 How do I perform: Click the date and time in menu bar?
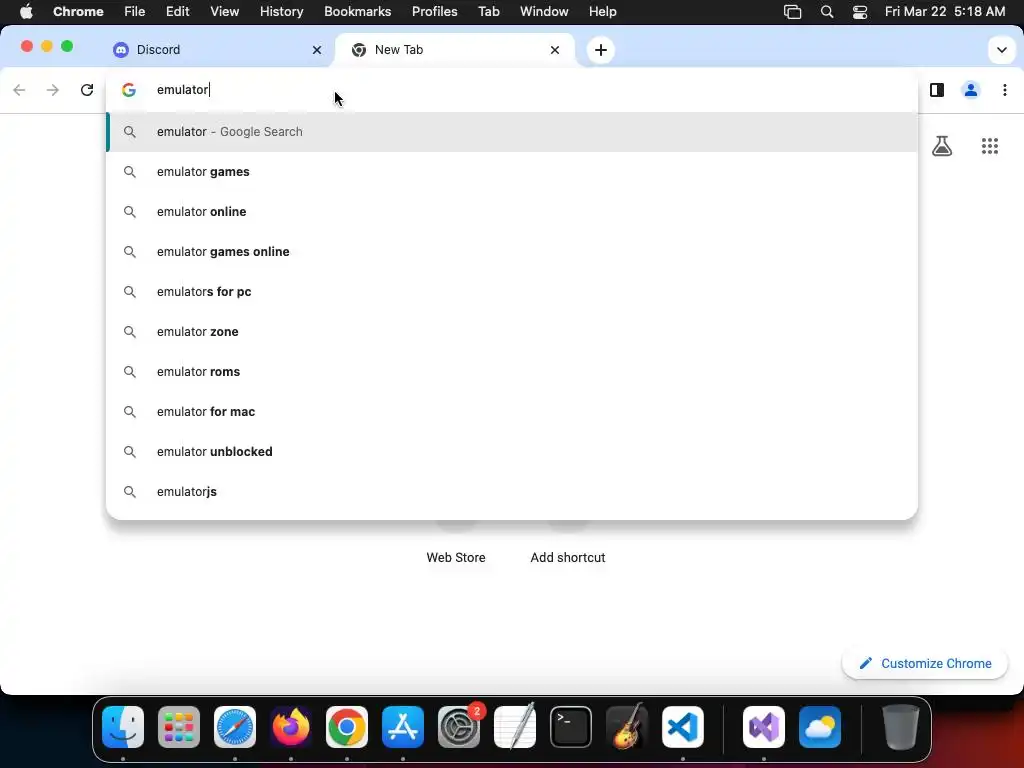[944, 12]
